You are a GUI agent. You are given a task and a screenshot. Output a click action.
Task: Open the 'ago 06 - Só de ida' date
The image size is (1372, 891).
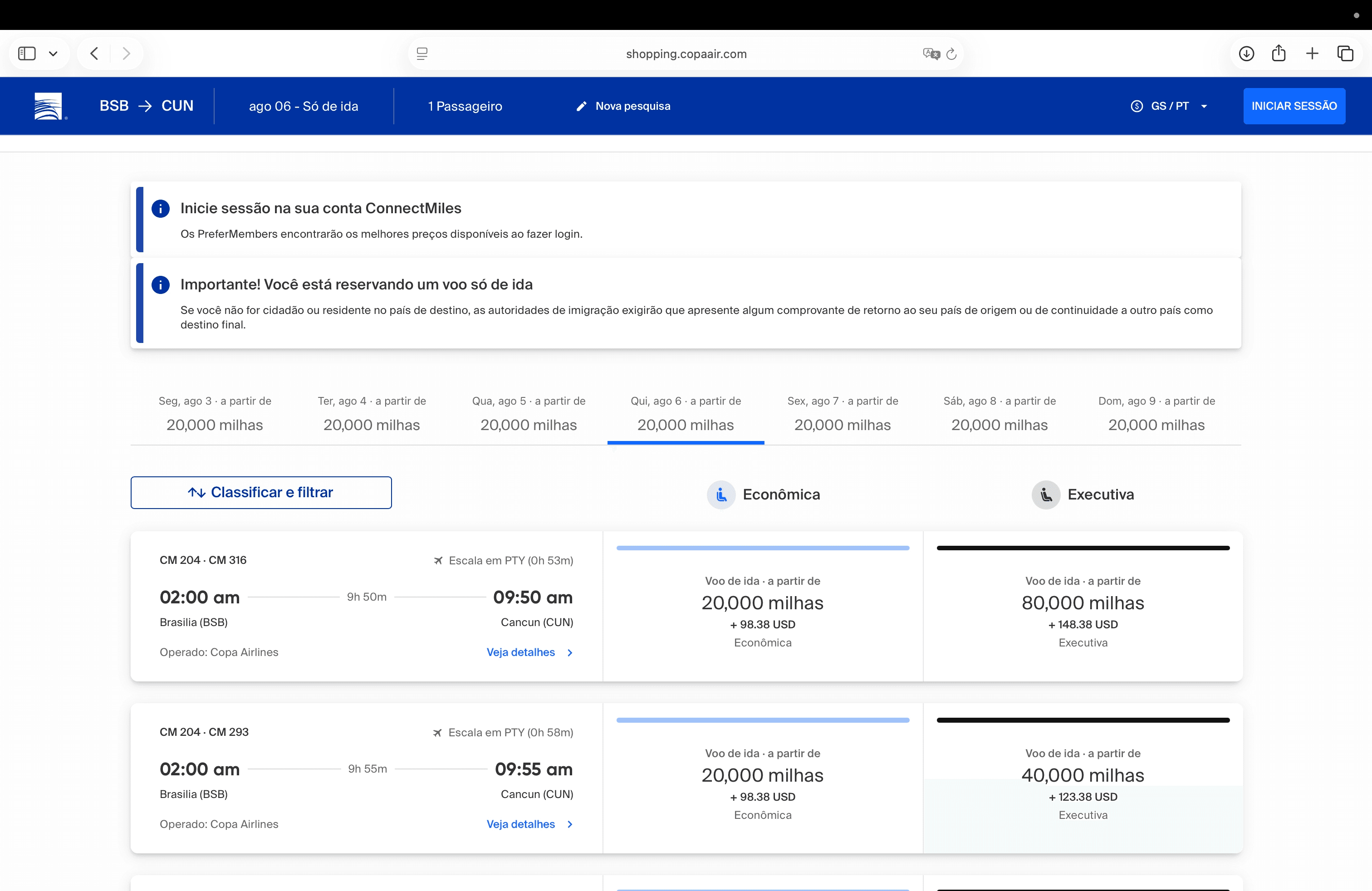(304, 106)
